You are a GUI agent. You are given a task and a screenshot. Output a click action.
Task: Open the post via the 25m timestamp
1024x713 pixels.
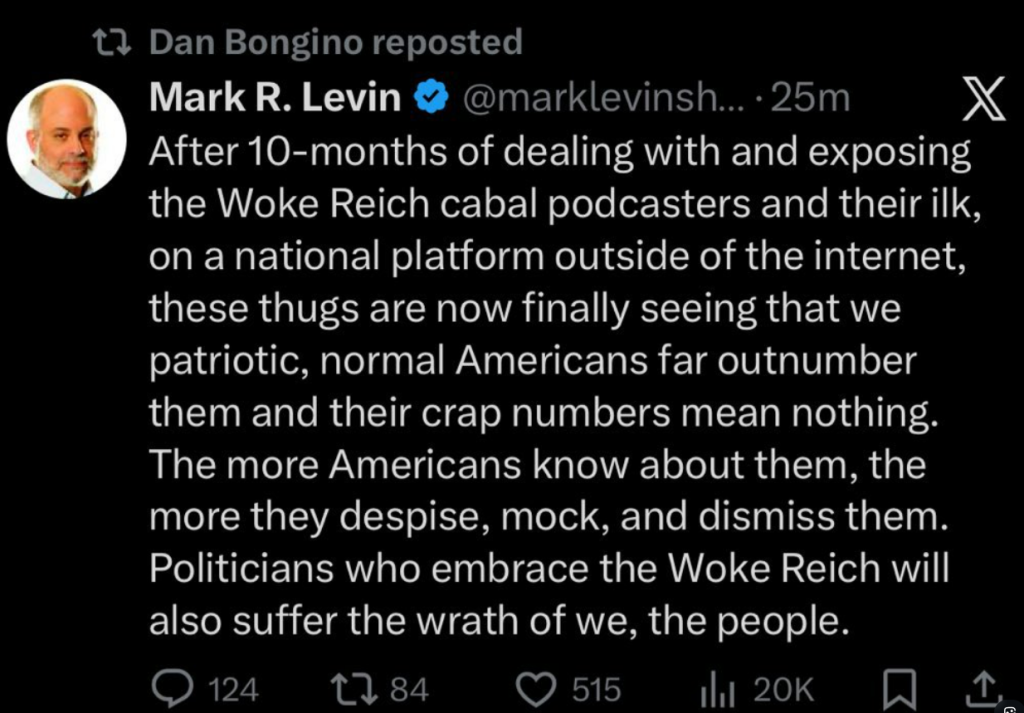coord(817,99)
